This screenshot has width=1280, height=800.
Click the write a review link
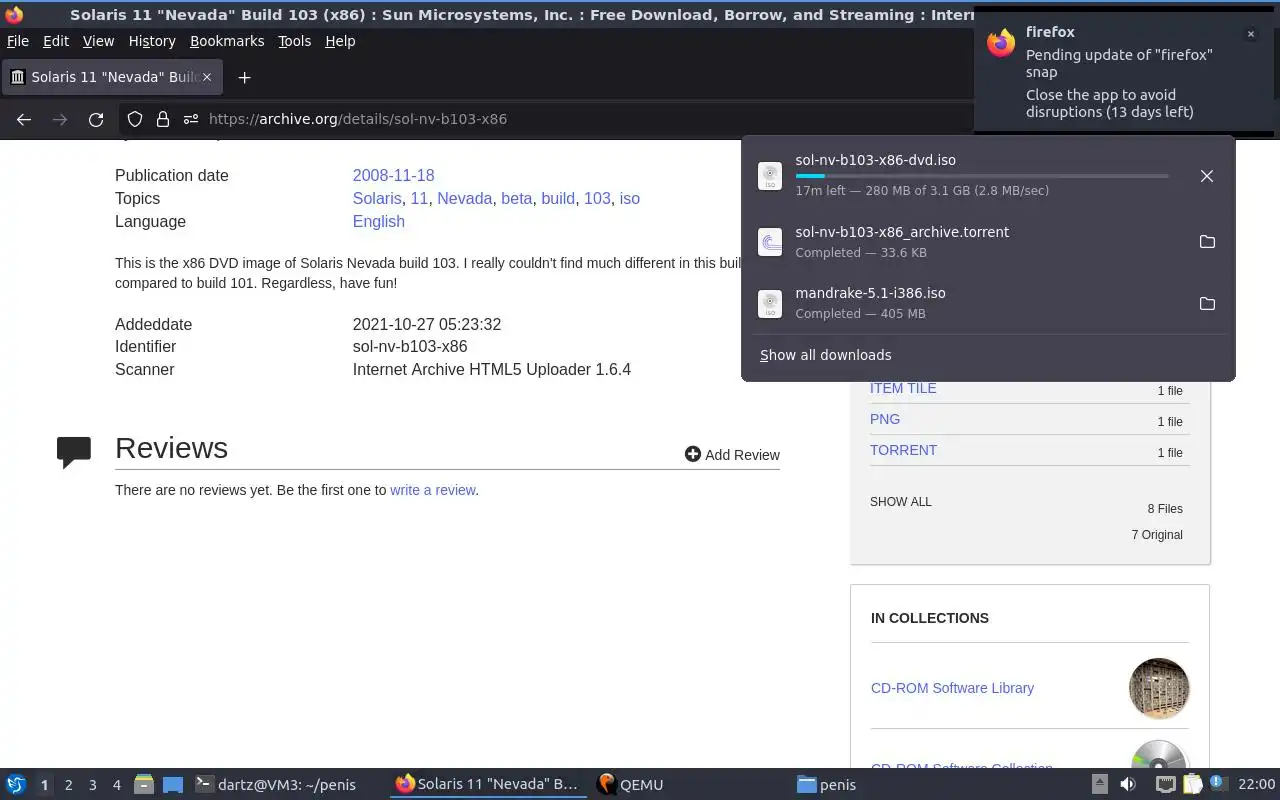[432, 490]
